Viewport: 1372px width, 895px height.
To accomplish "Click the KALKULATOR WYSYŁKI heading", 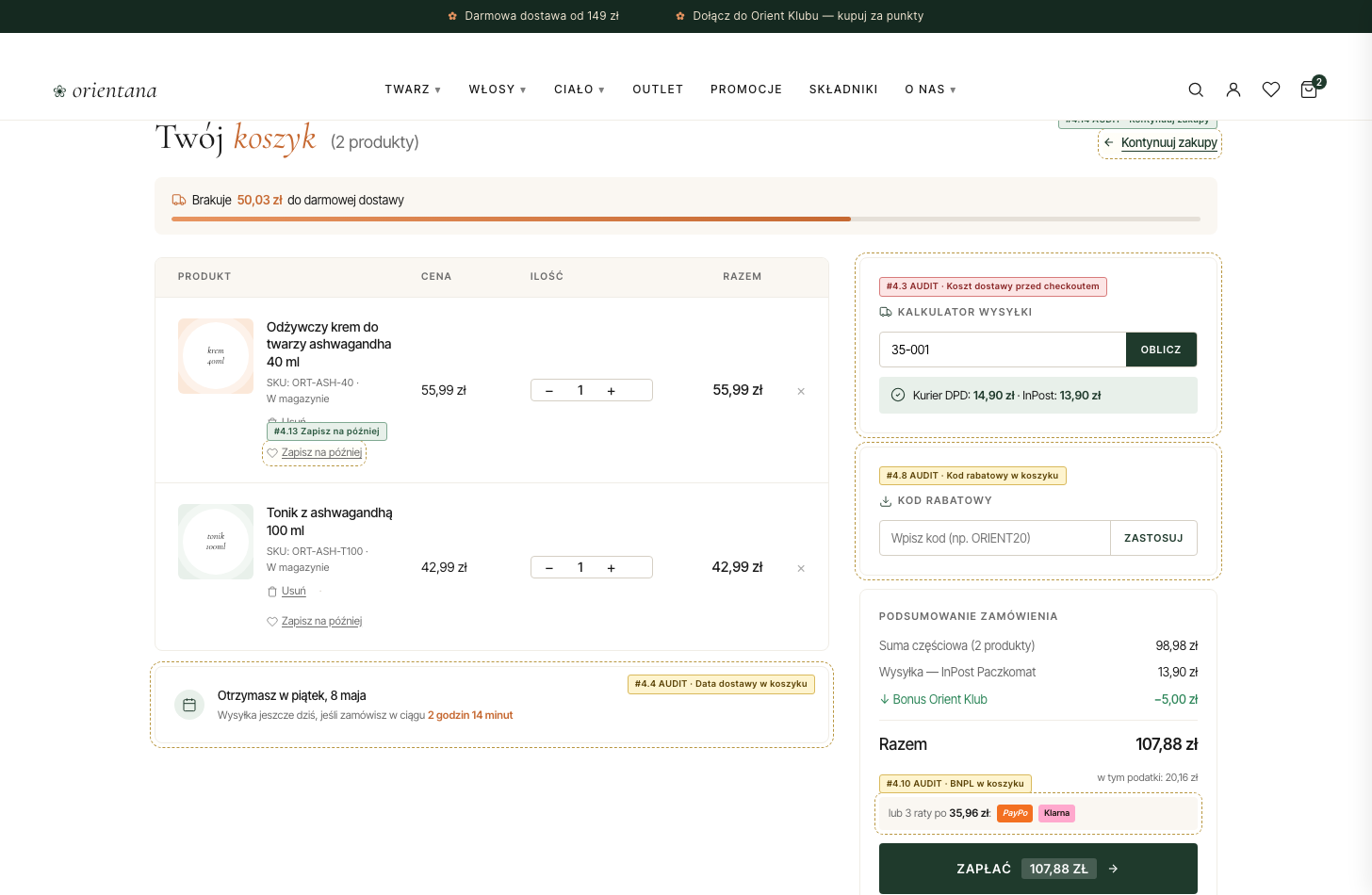I will point(965,312).
